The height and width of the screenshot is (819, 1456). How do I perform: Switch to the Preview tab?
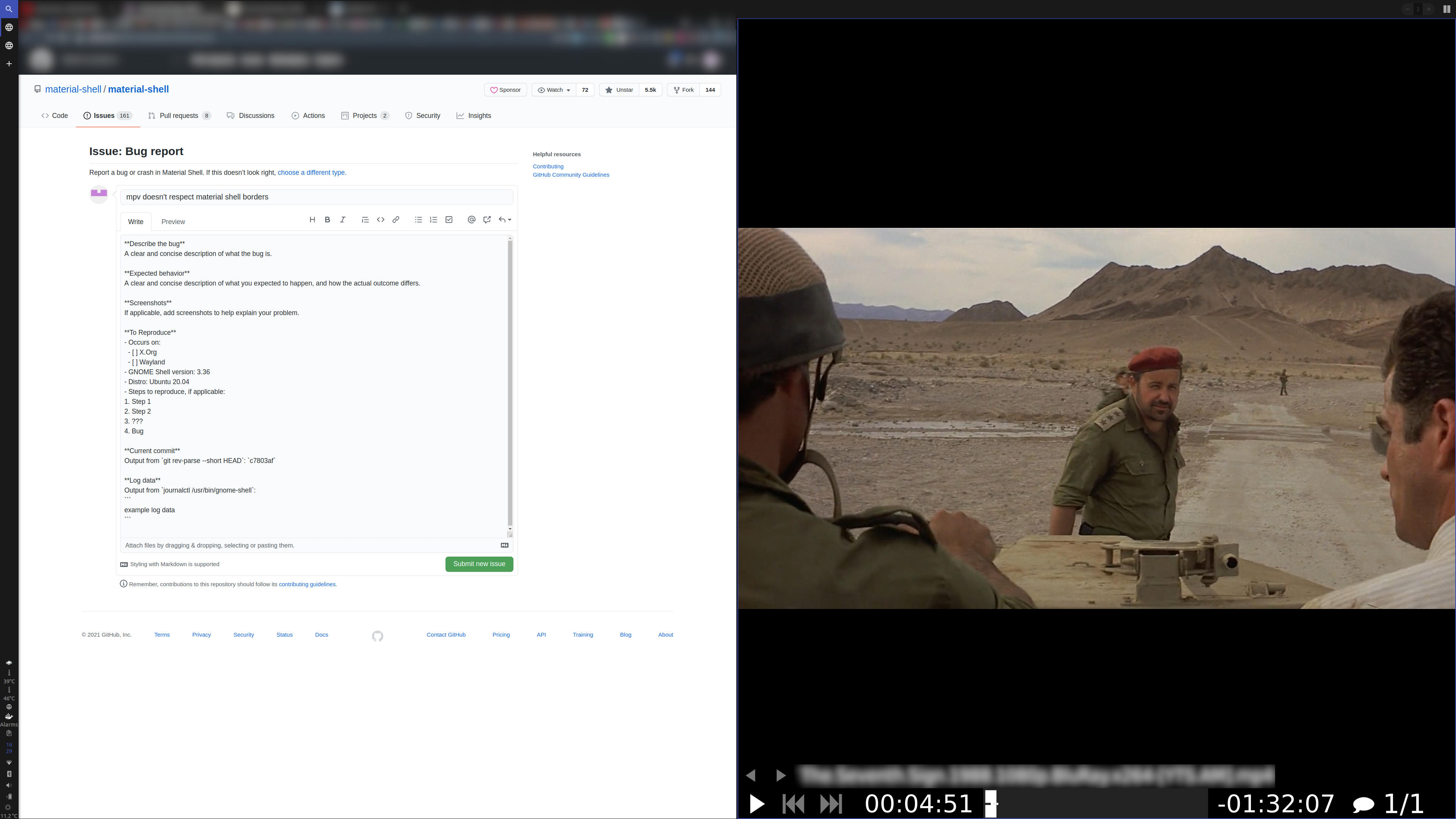[x=173, y=221]
